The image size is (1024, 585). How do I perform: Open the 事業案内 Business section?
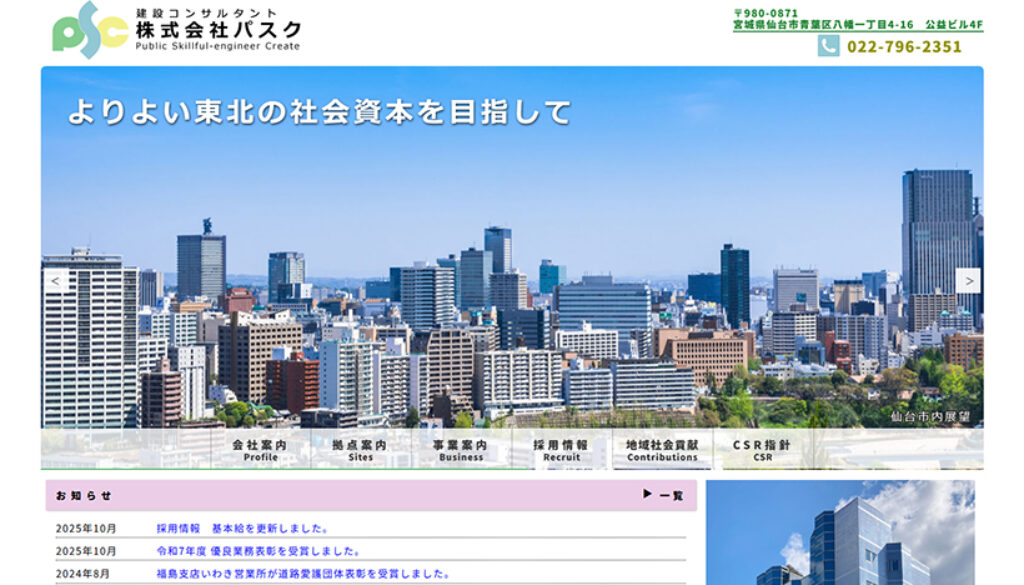coord(460,450)
